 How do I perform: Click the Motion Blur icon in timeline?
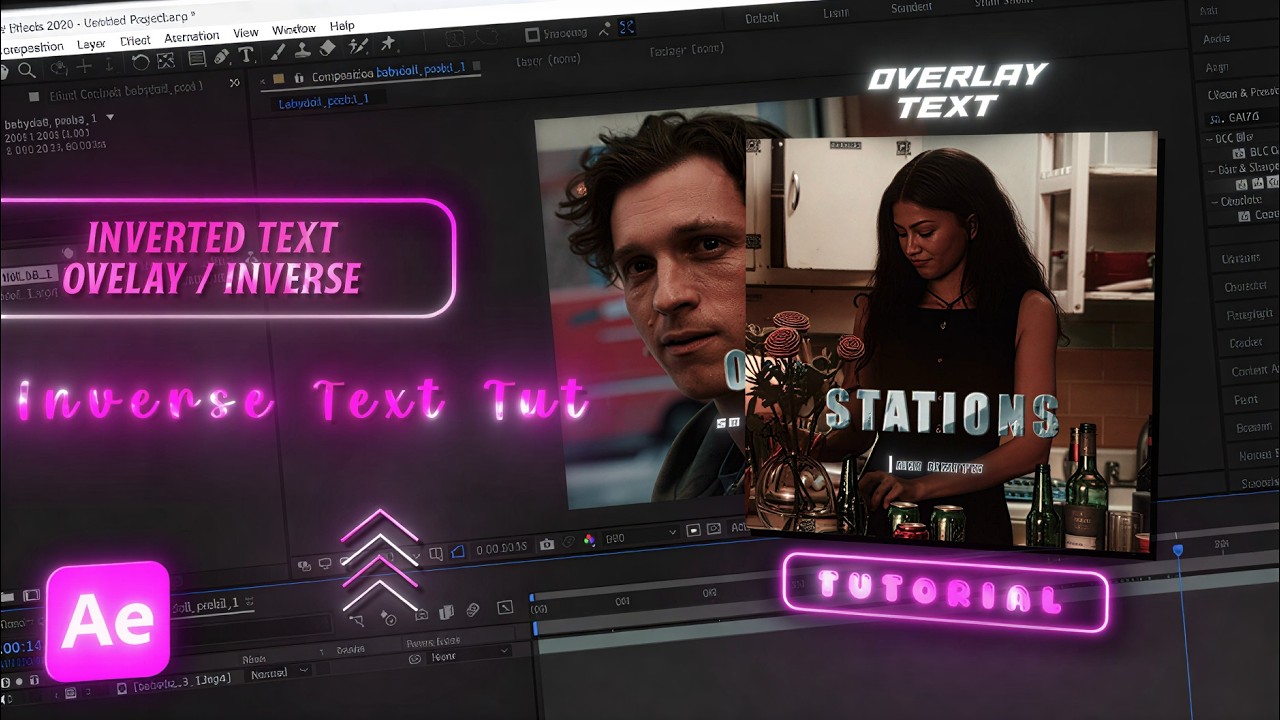point(473,609)
